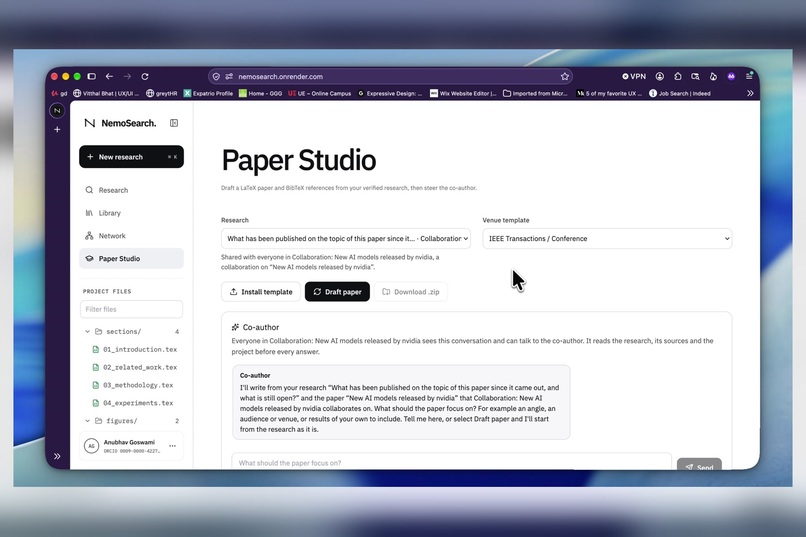Image resolution: width=806 pixels, height=537 pixels.
Task: Open the greytHR bookmark
Action: point(162,94)
